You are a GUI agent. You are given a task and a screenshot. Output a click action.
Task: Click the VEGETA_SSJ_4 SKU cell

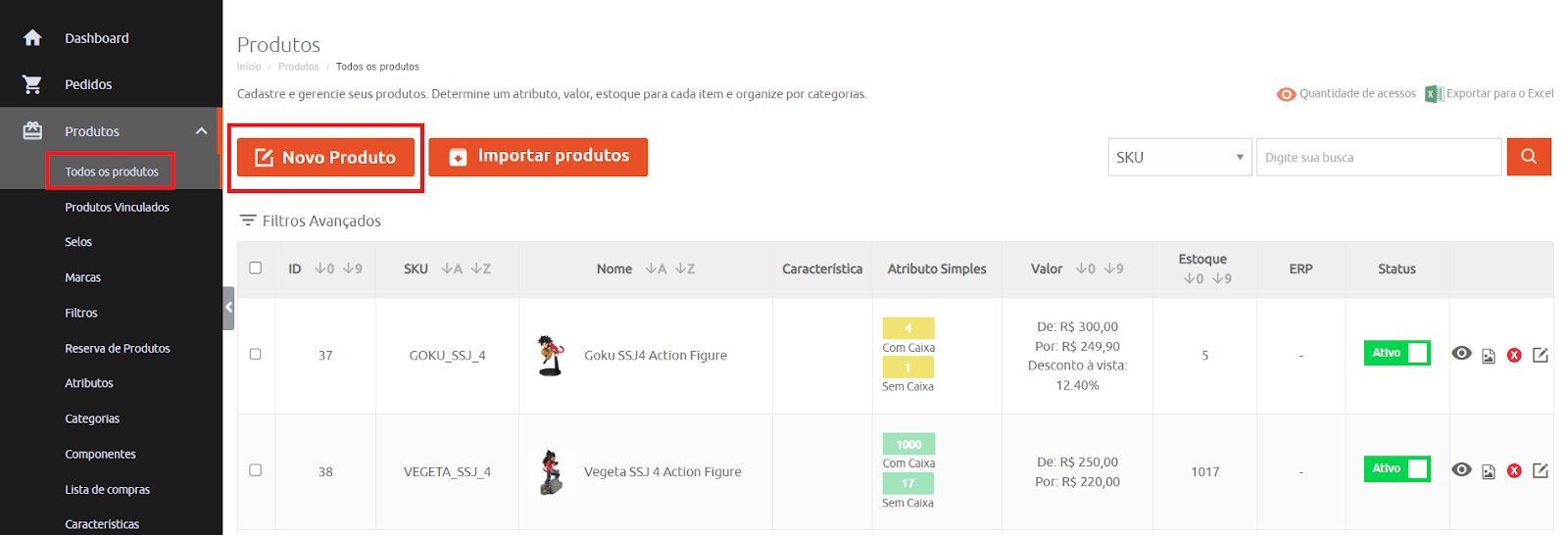447,471
